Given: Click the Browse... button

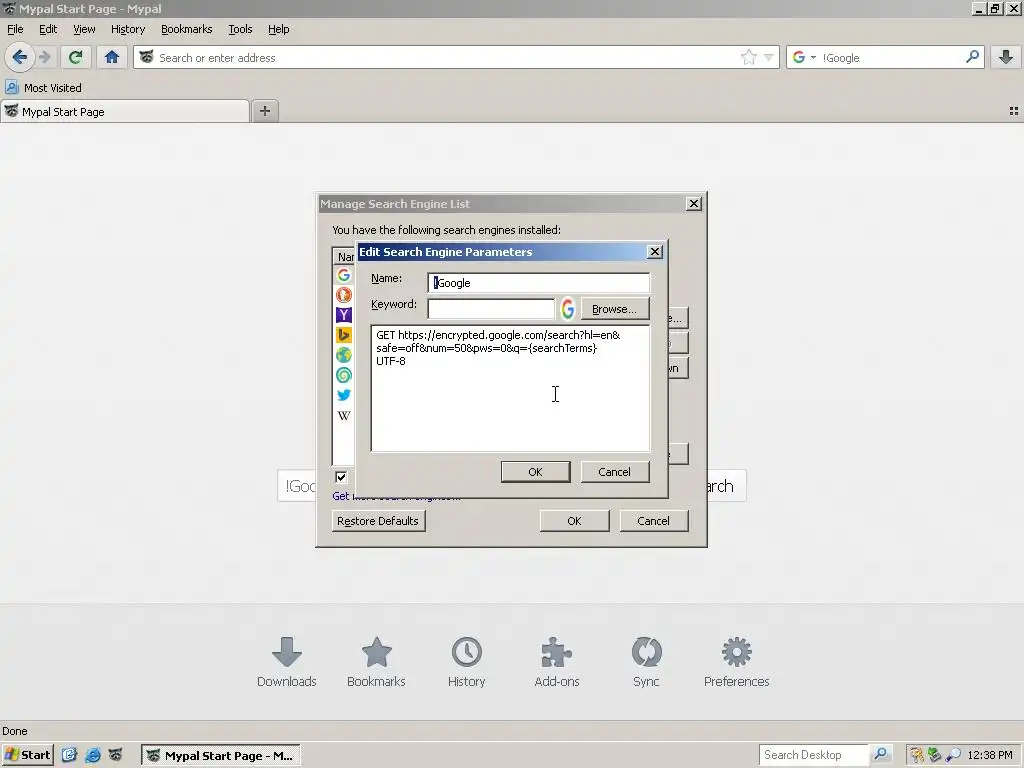Looking at the screenshot, I should (615, 309).
